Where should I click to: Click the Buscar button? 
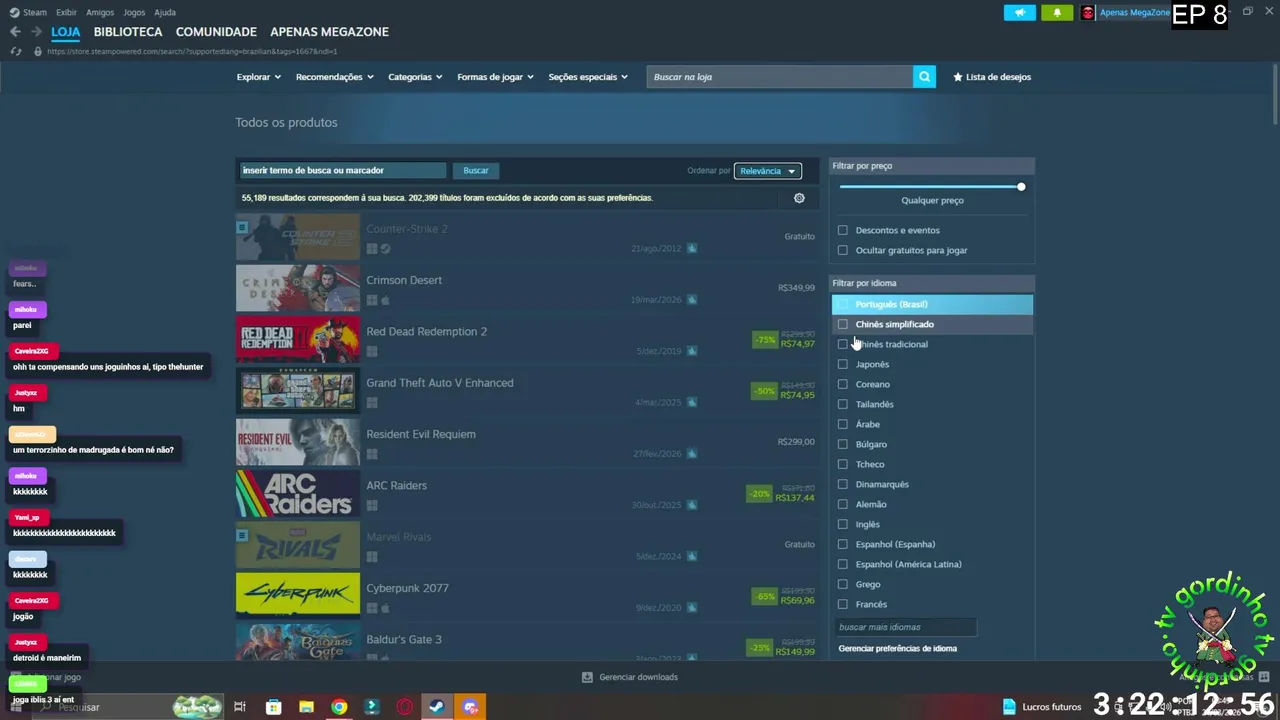point(476,171)
